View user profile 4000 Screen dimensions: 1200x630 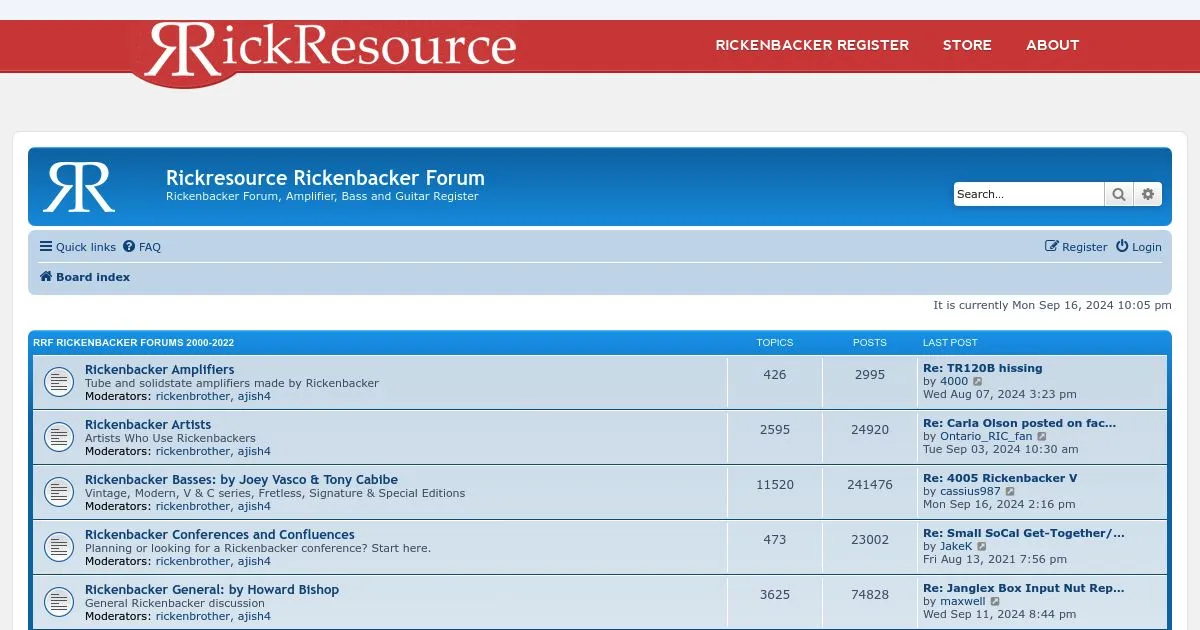[x=954, y=381]
